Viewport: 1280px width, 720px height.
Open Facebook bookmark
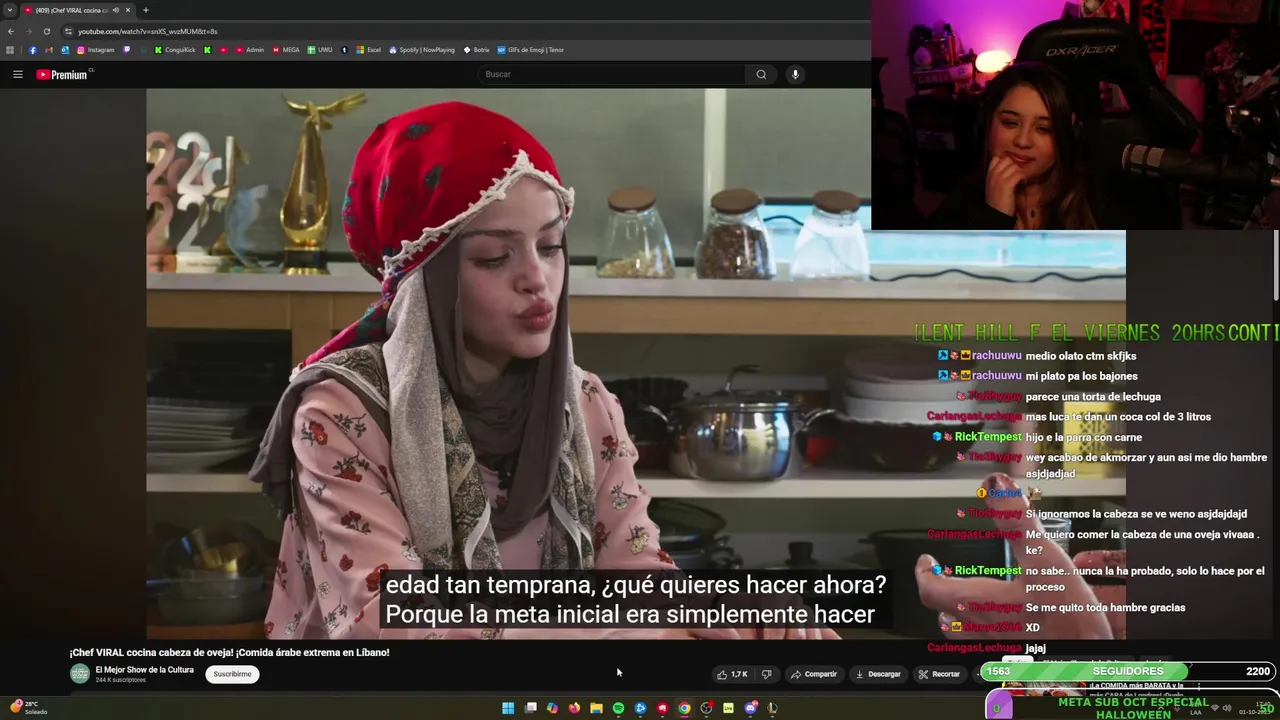[33, 50]
